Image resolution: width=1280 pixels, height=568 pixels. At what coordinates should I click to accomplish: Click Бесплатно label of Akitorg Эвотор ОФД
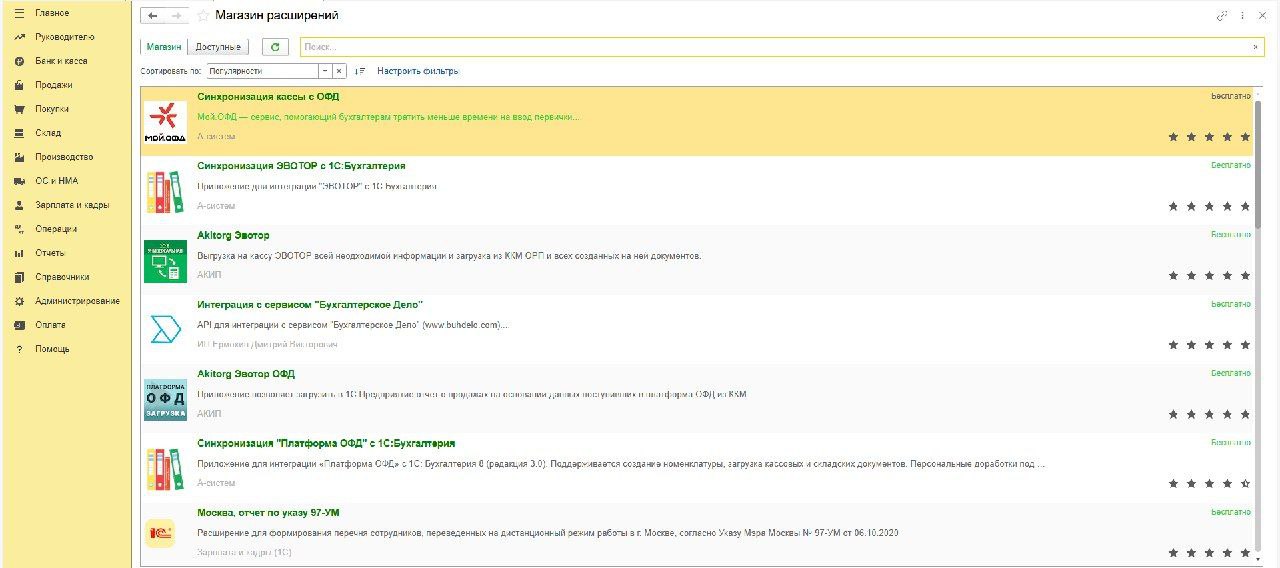(x=1231, y=373)
